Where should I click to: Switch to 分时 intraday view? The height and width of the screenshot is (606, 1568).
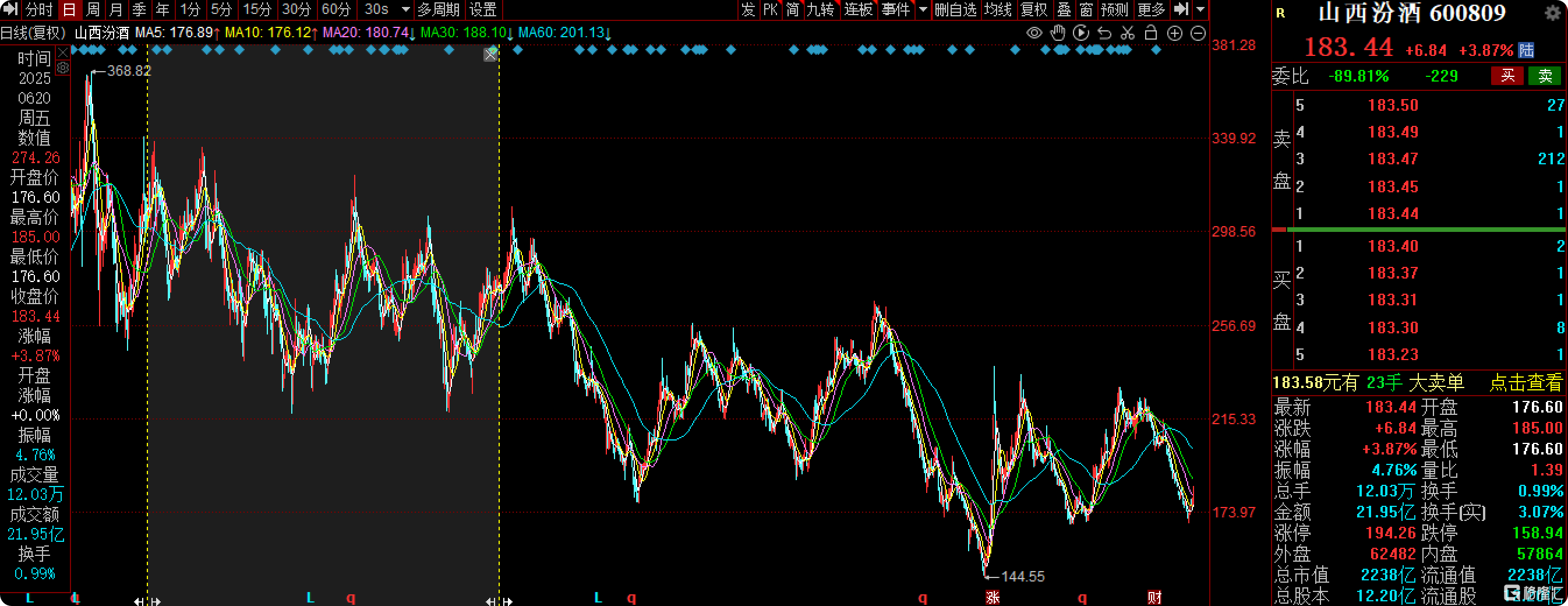coord(40,9)
